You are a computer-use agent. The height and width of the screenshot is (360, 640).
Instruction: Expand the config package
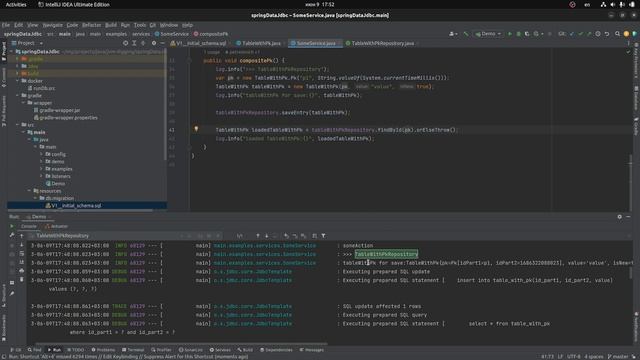(x=41, y=154)
